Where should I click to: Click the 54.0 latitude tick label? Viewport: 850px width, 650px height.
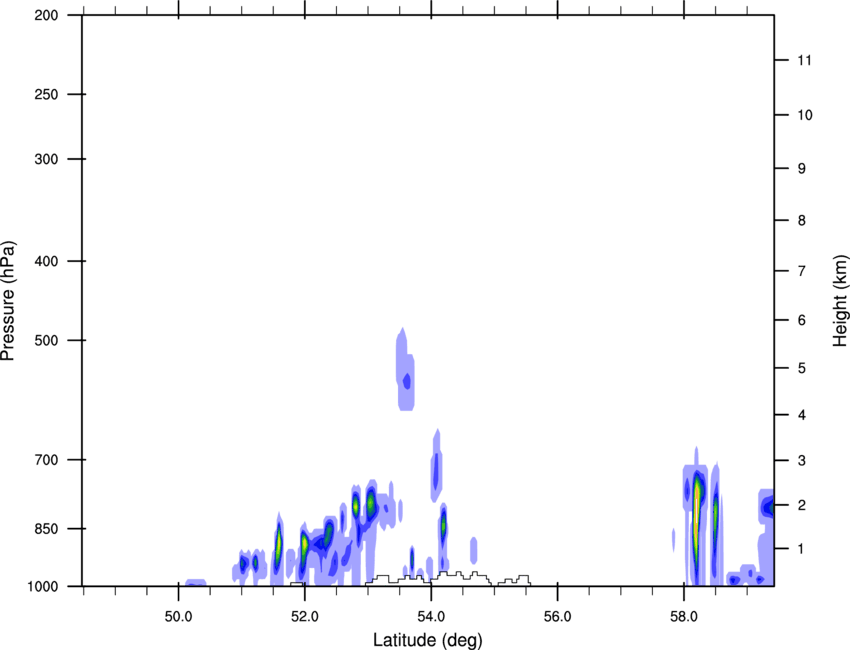point(431,617)
